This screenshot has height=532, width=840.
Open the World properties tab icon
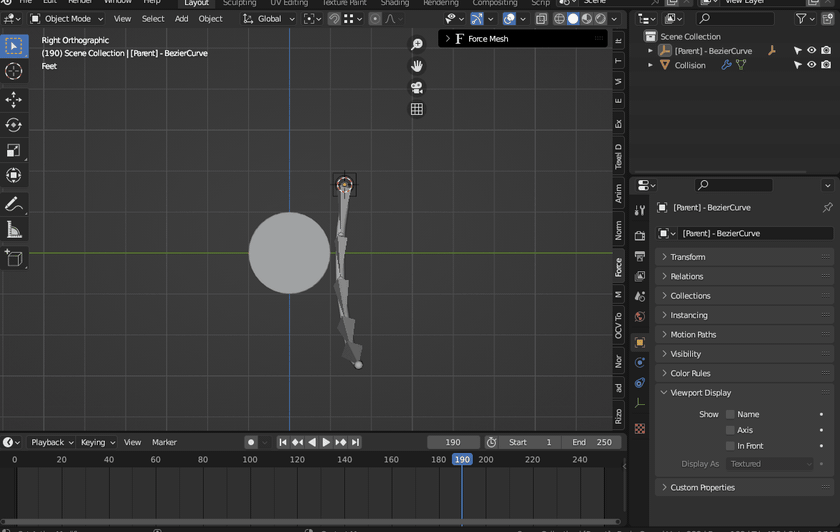(x=640, y=317)
